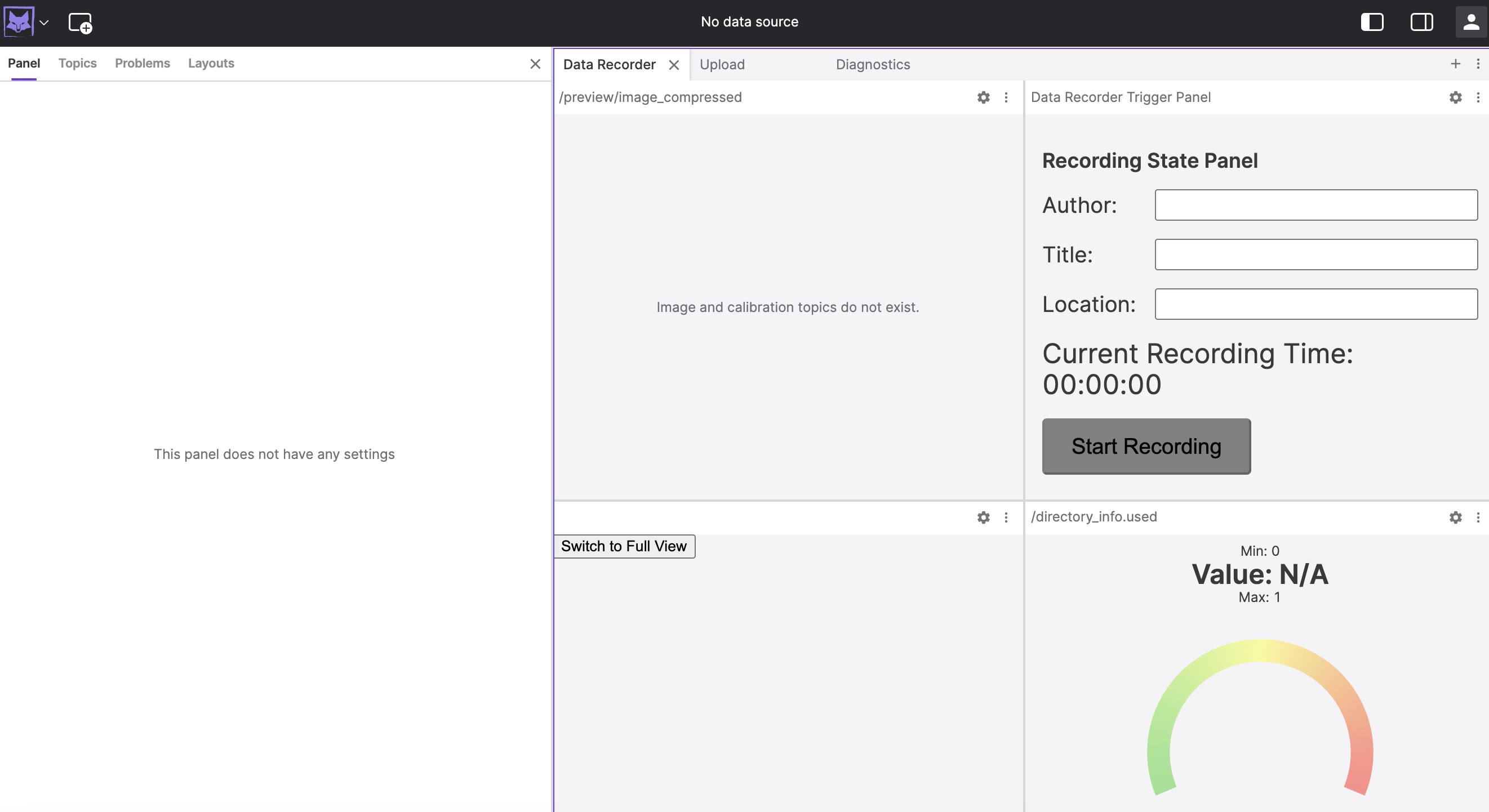Click the /preview/image_compressed panel title
Screen dimensions: 1489x812
pyautogui.click(x=650, y=97)
